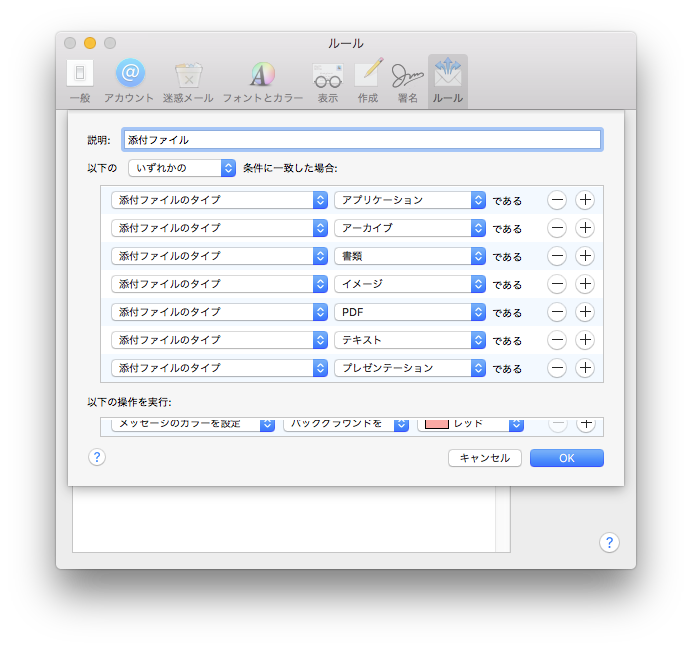Open the 一般 preferences icon
This screenshot has width=692, height=649.
[80, 80]
